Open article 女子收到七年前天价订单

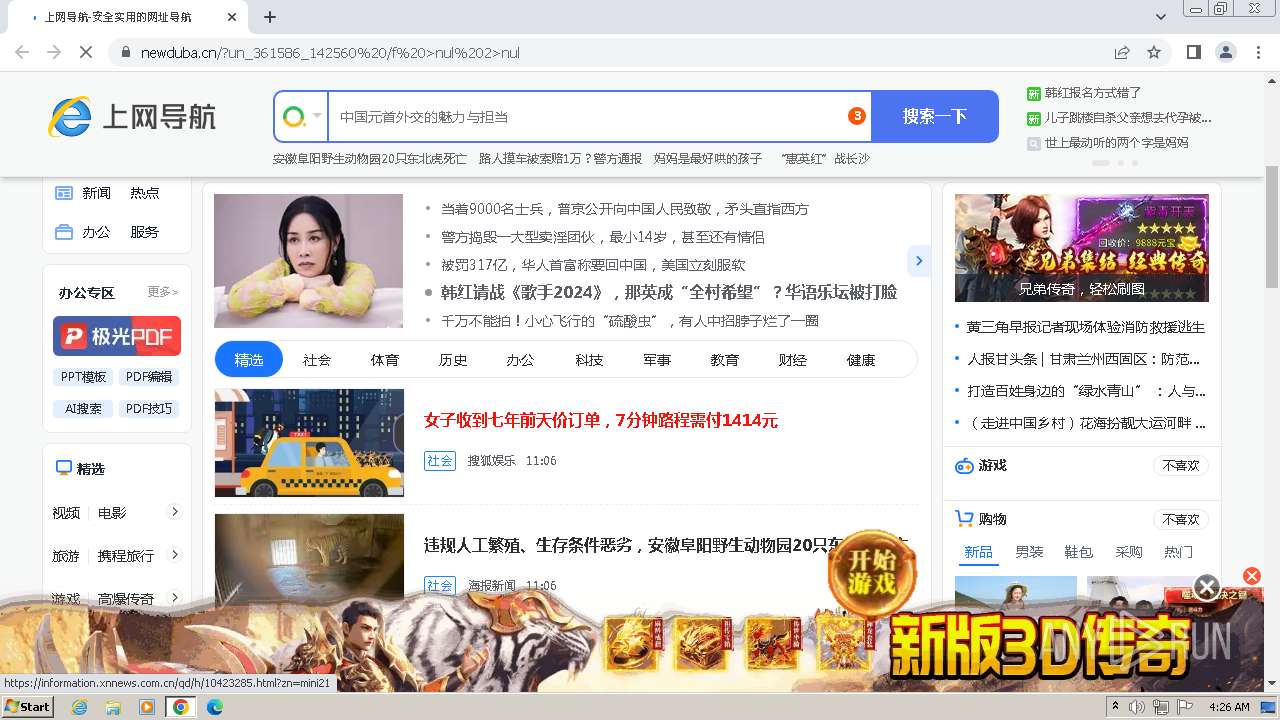(x=601, y=420)
